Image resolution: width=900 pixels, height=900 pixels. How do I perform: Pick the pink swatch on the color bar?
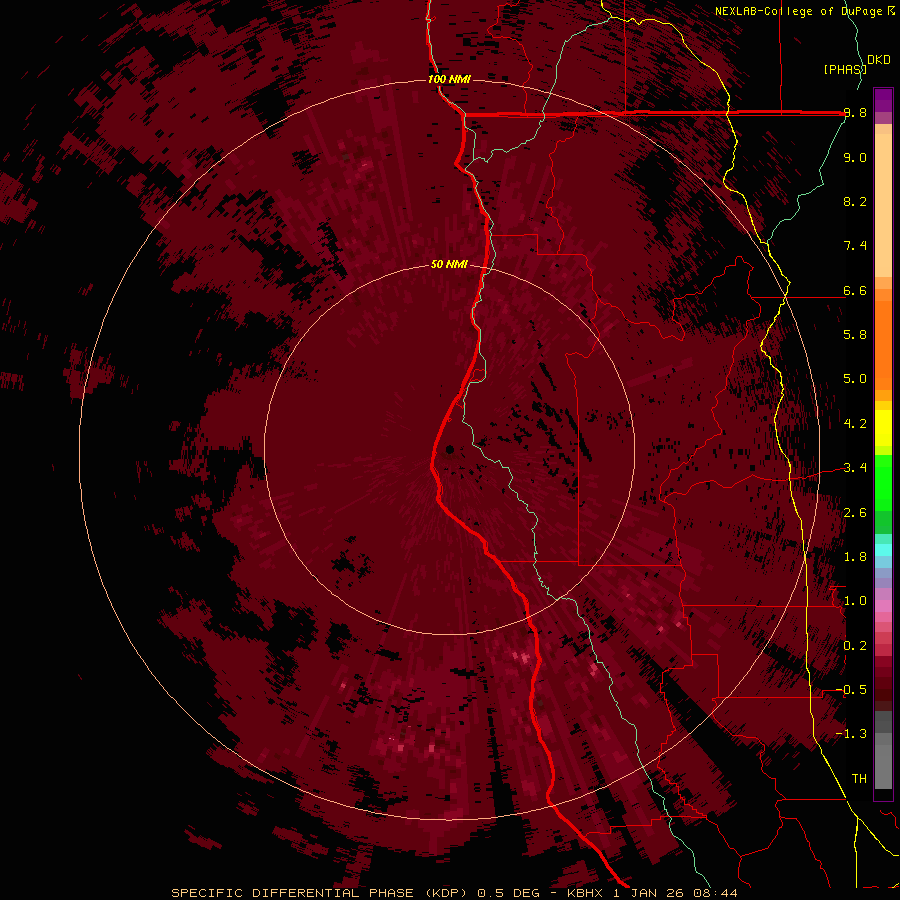pyautogui.click(x=883, y=606)
